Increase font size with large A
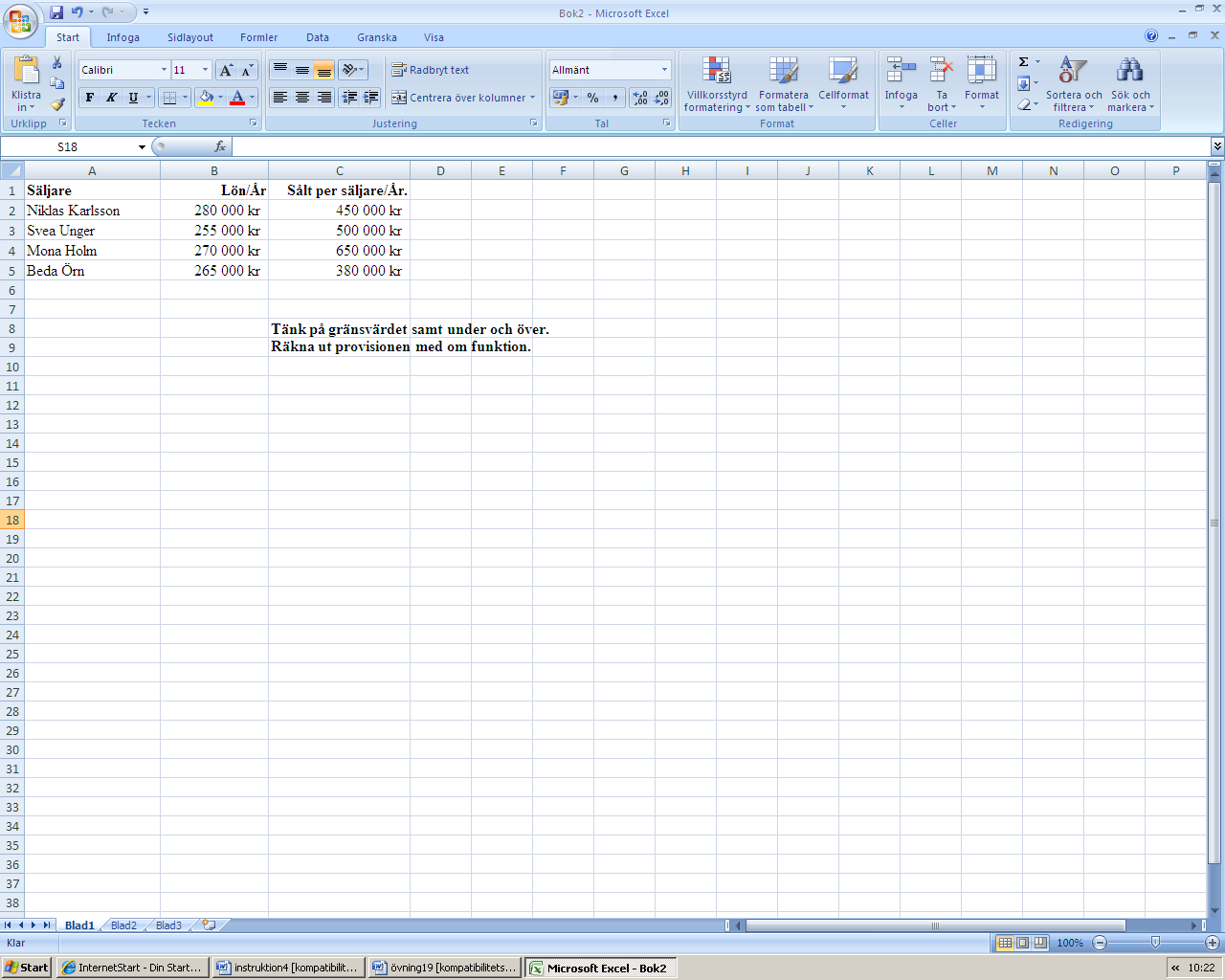 tap(226, 70)
